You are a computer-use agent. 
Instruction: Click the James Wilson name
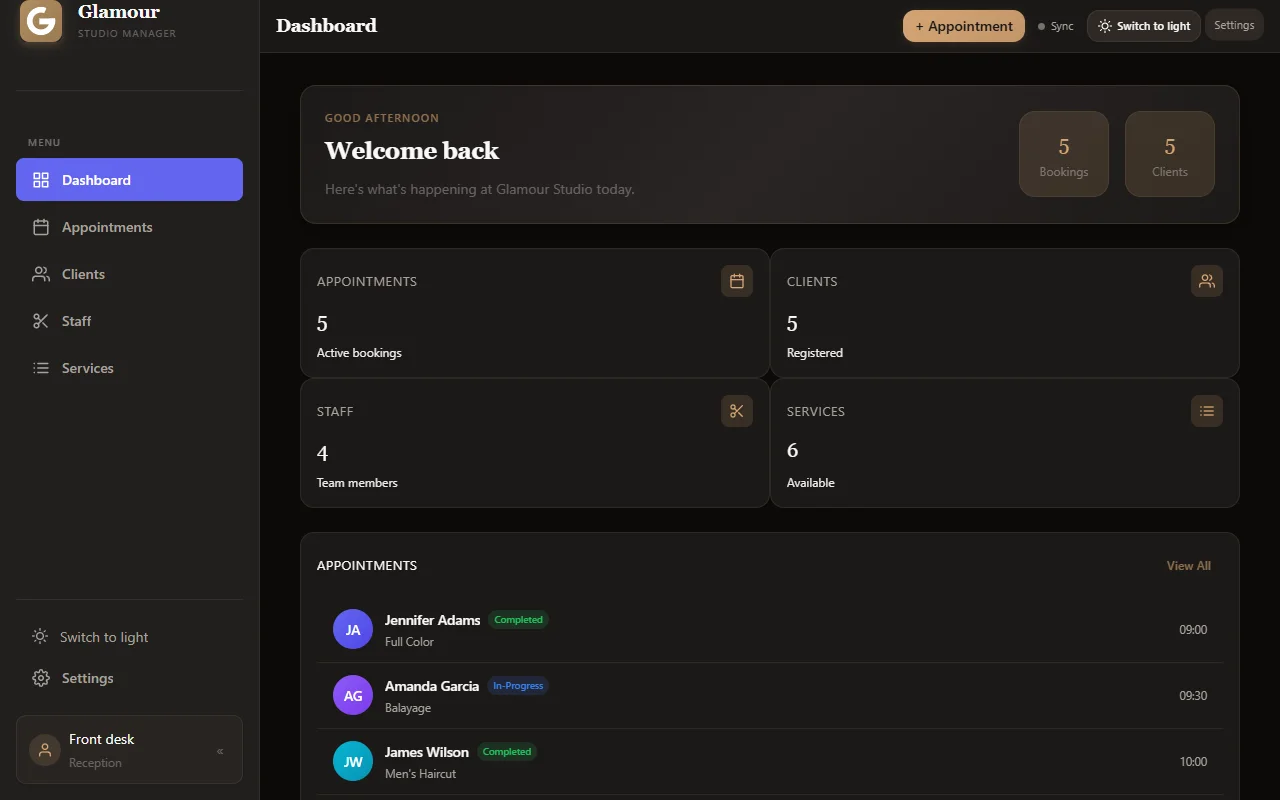[x=427, y=752]
